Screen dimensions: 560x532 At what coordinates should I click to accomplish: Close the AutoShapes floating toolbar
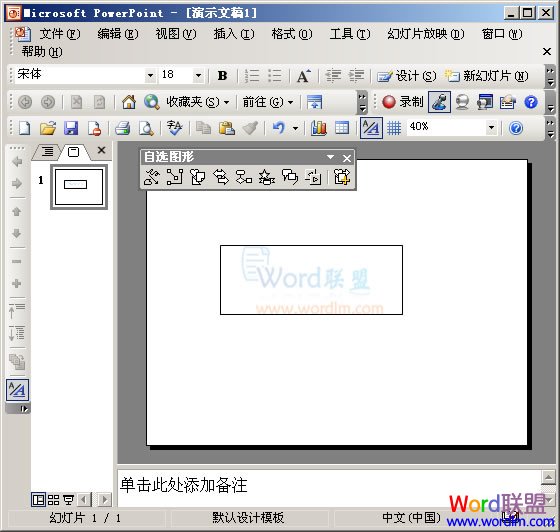pos(346,158)
